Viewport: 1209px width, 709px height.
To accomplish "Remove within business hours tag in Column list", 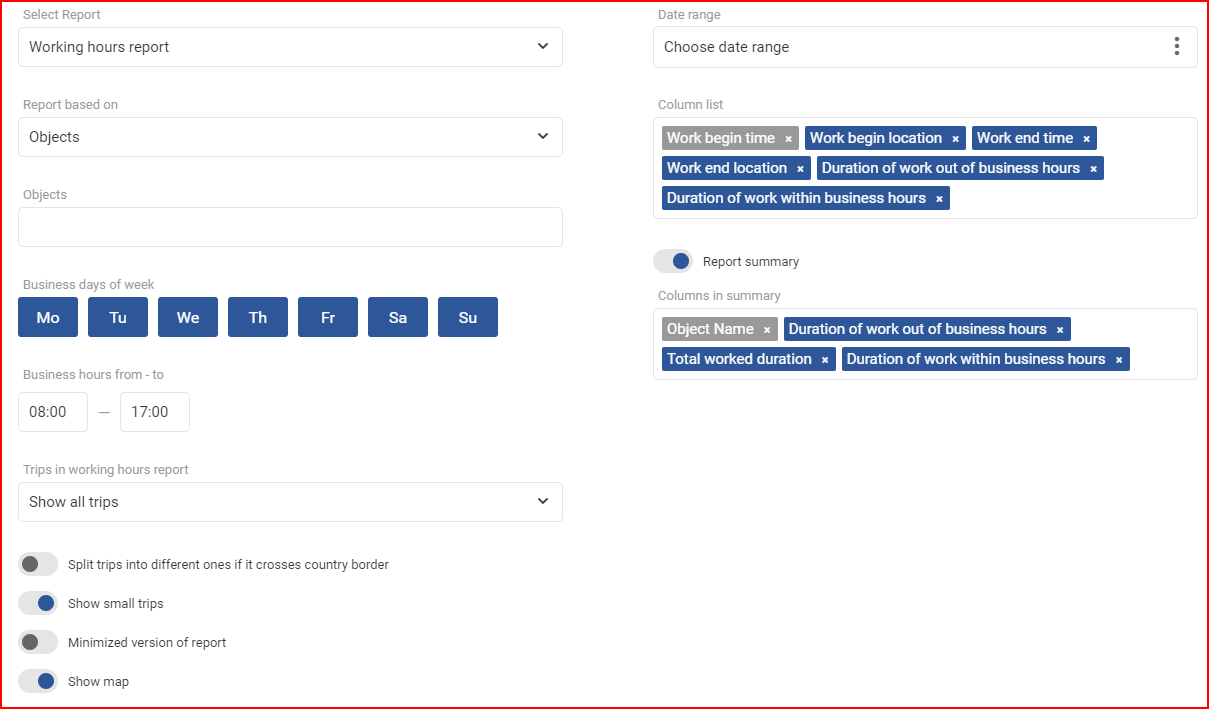I will pyautogui.click(x=939, y=199).
